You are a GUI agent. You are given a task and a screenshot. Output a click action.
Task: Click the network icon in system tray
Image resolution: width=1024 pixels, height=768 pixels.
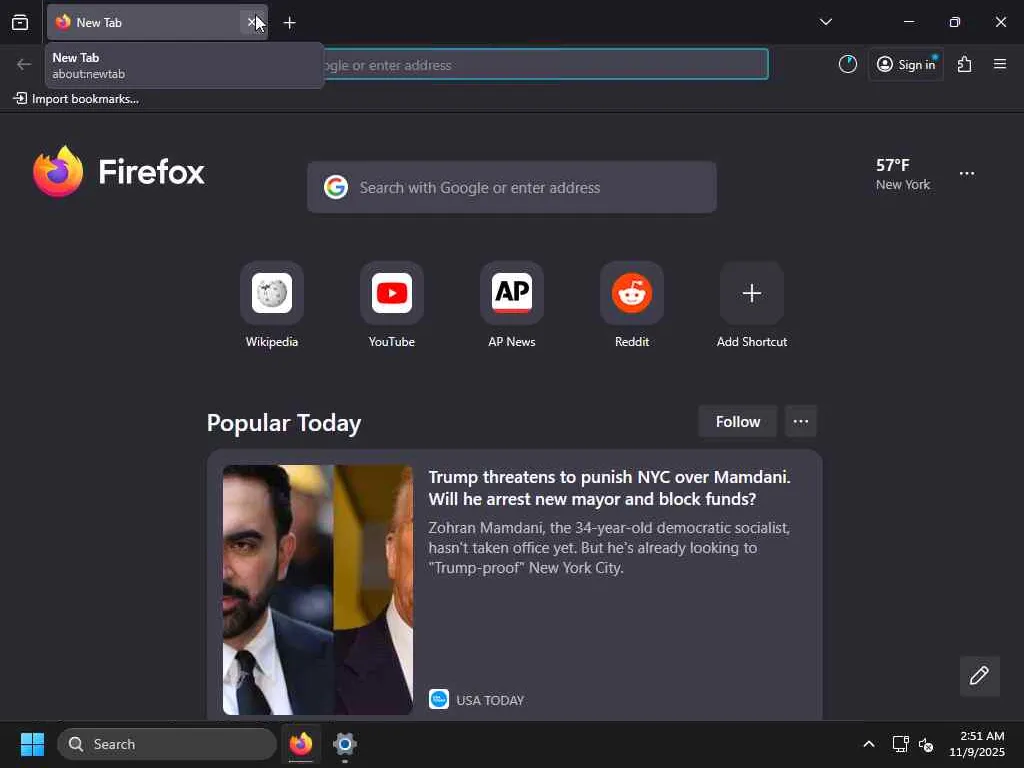point(900,744)
